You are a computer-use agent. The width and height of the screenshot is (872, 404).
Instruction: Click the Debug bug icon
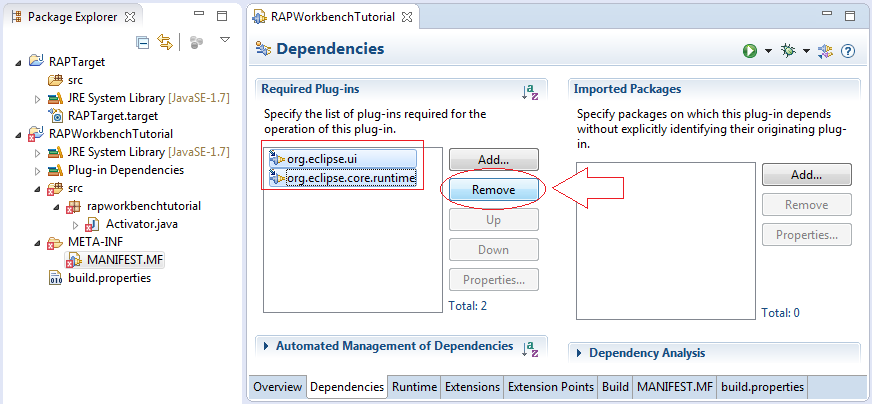coord(788,51)
